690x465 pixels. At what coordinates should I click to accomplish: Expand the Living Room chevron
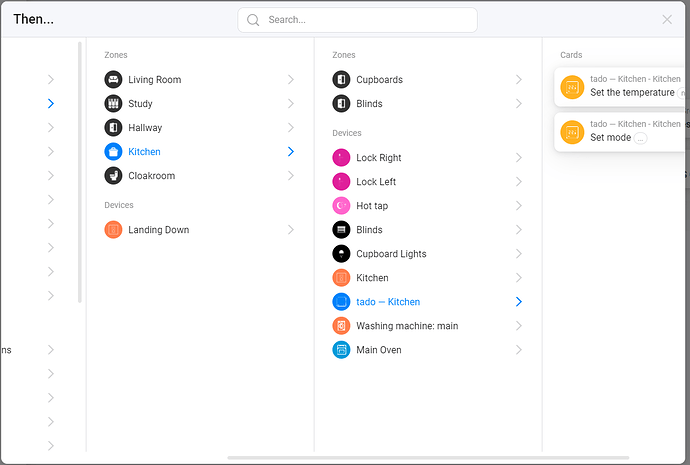point(291,80)
